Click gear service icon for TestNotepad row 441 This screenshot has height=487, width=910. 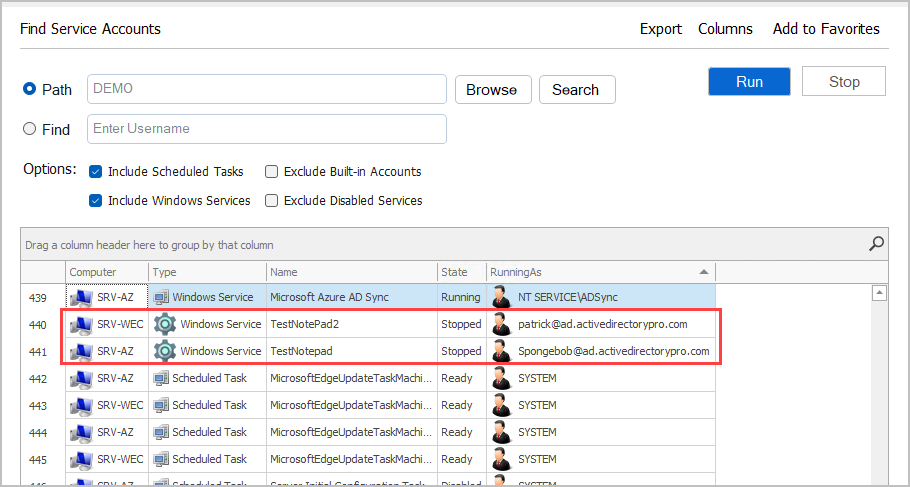click(165, 351)
